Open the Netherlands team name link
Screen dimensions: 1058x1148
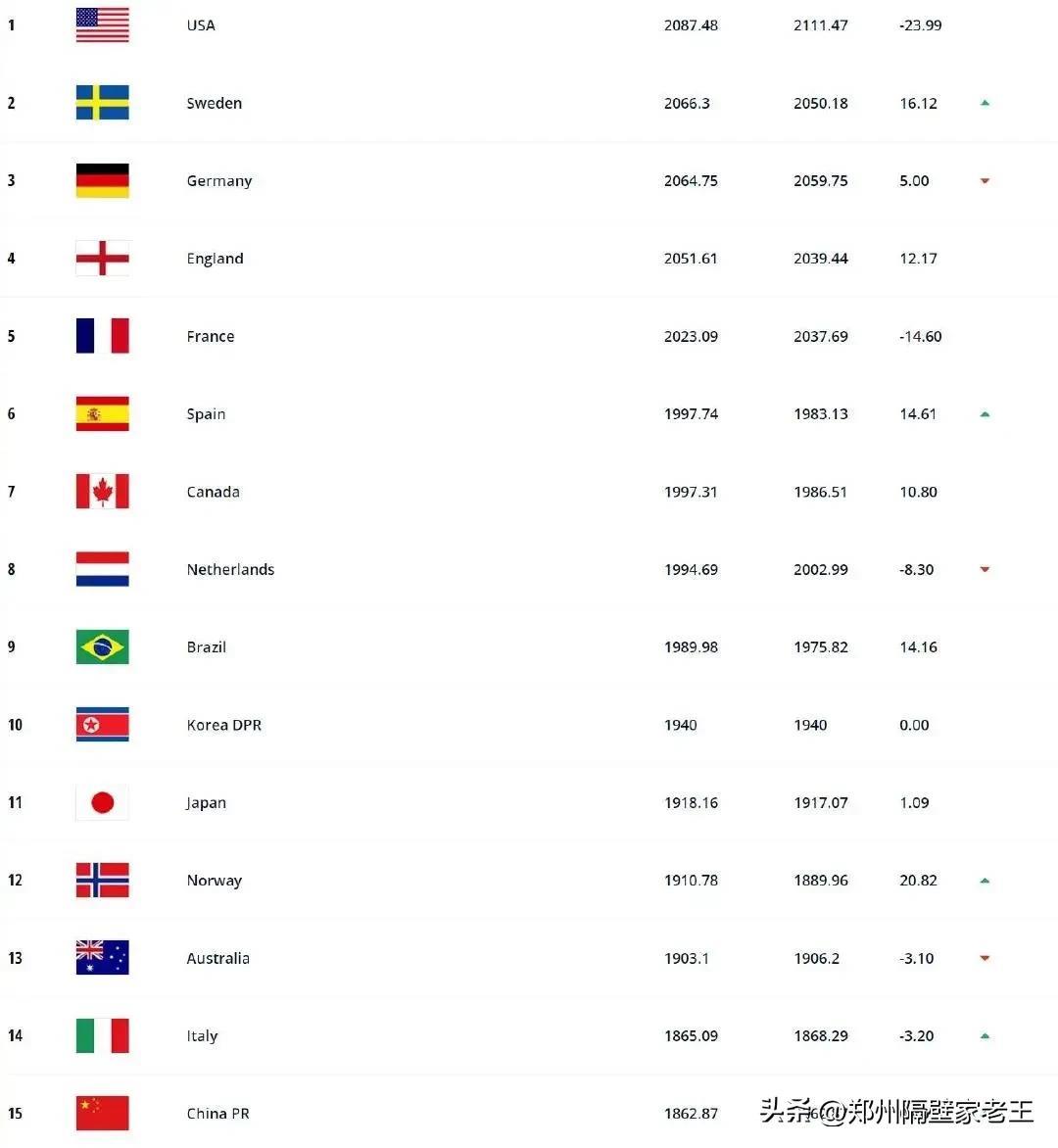pyautogui.click(x=230, y=570)
